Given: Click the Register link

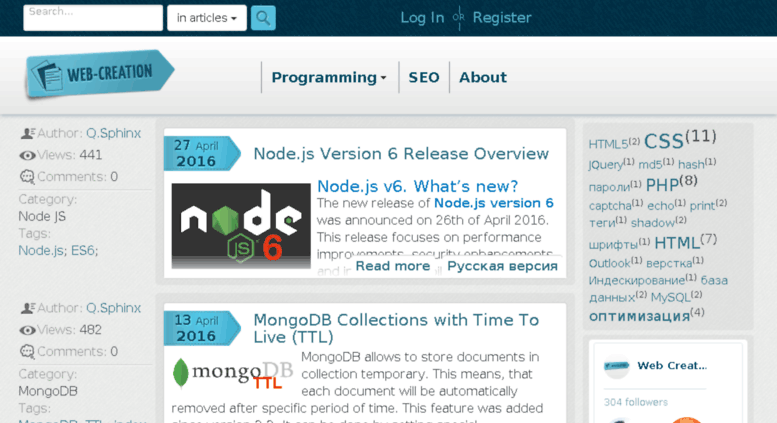Looking at the screenshot, I should [x=501, y=18].
